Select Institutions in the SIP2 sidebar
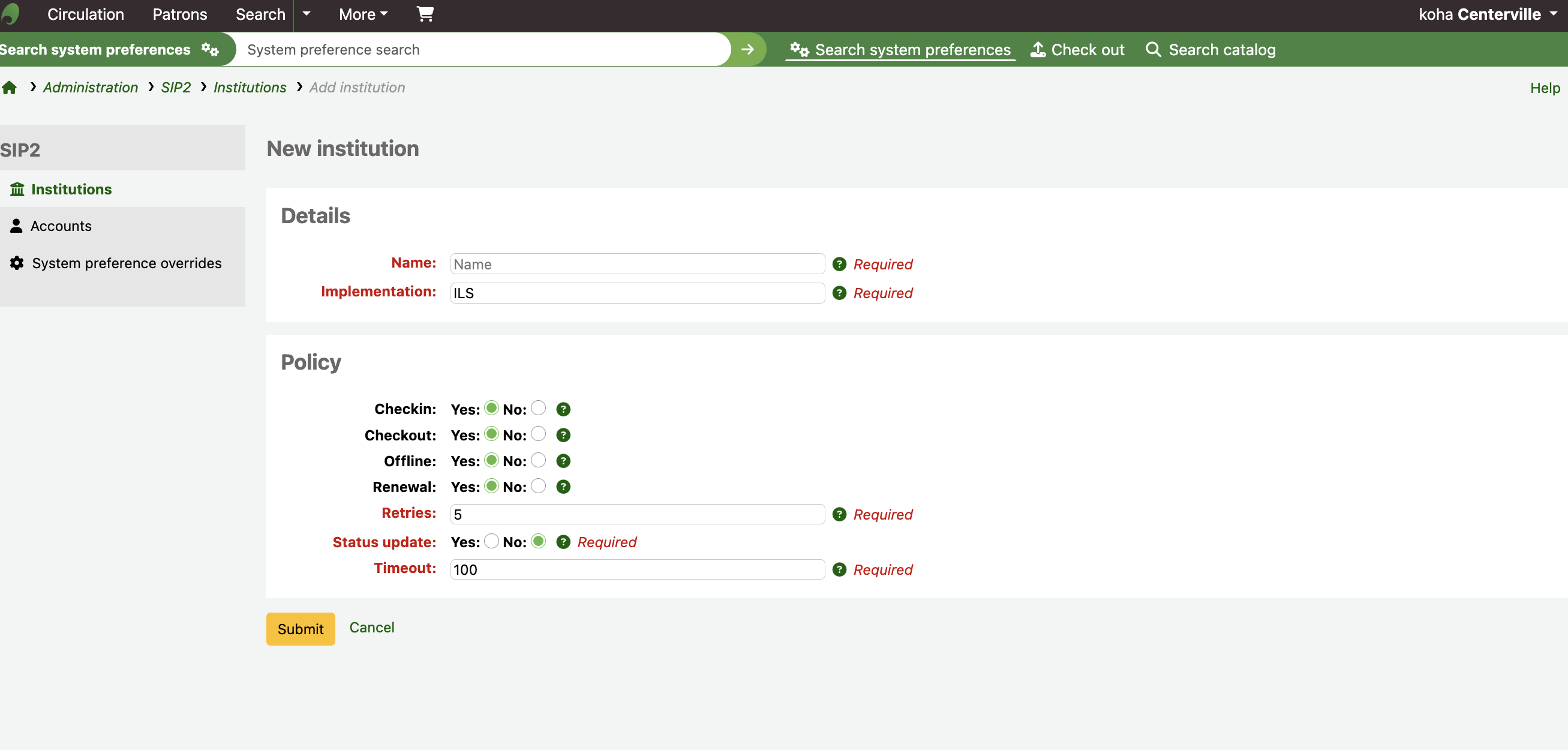The height and width of the screenshot is (750, 1568). click(71, 189)
